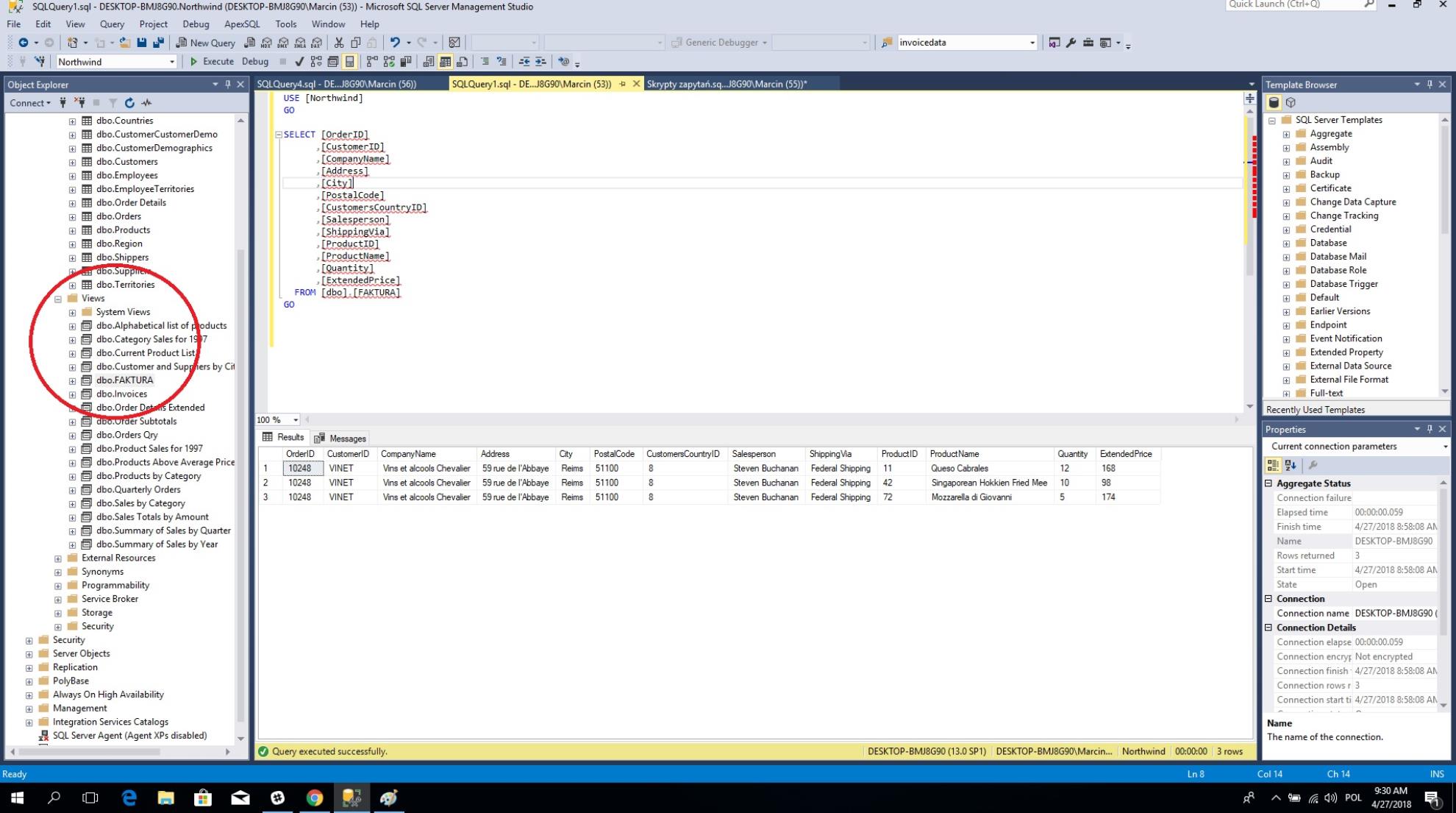This screenshot has height=813, width=1456.
Task: Toggle Results to Grid mode
Action: click(x=445, y=62)
